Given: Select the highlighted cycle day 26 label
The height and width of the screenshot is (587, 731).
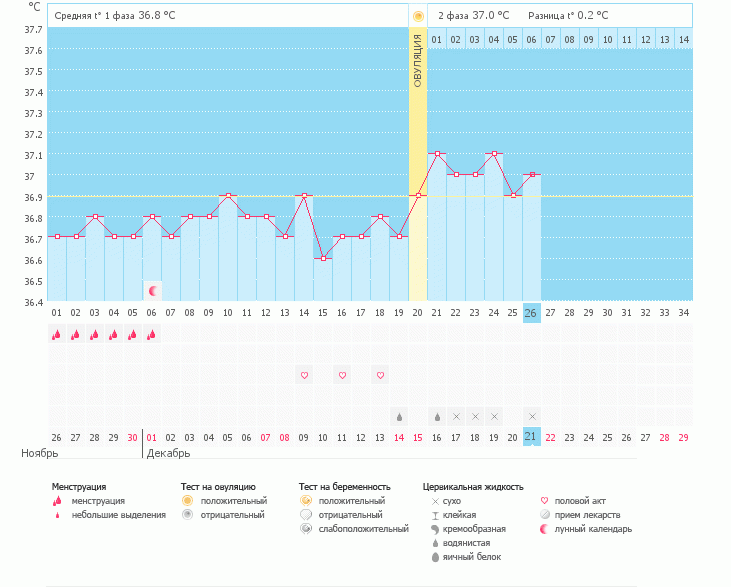Looking at the screenshot, I should 532,313.
